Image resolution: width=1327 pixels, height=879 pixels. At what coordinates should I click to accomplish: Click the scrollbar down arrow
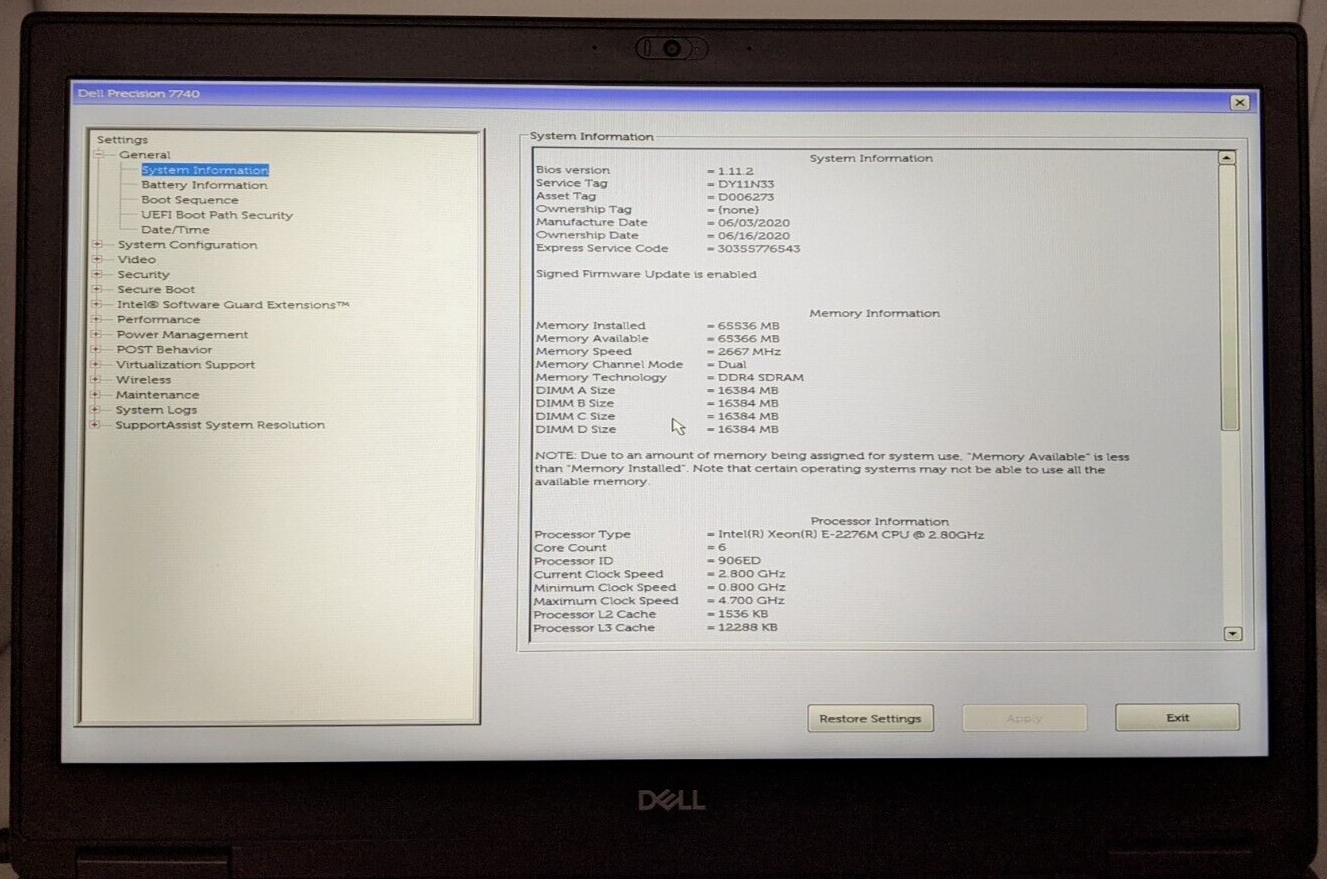click(x=1232, y=633)
